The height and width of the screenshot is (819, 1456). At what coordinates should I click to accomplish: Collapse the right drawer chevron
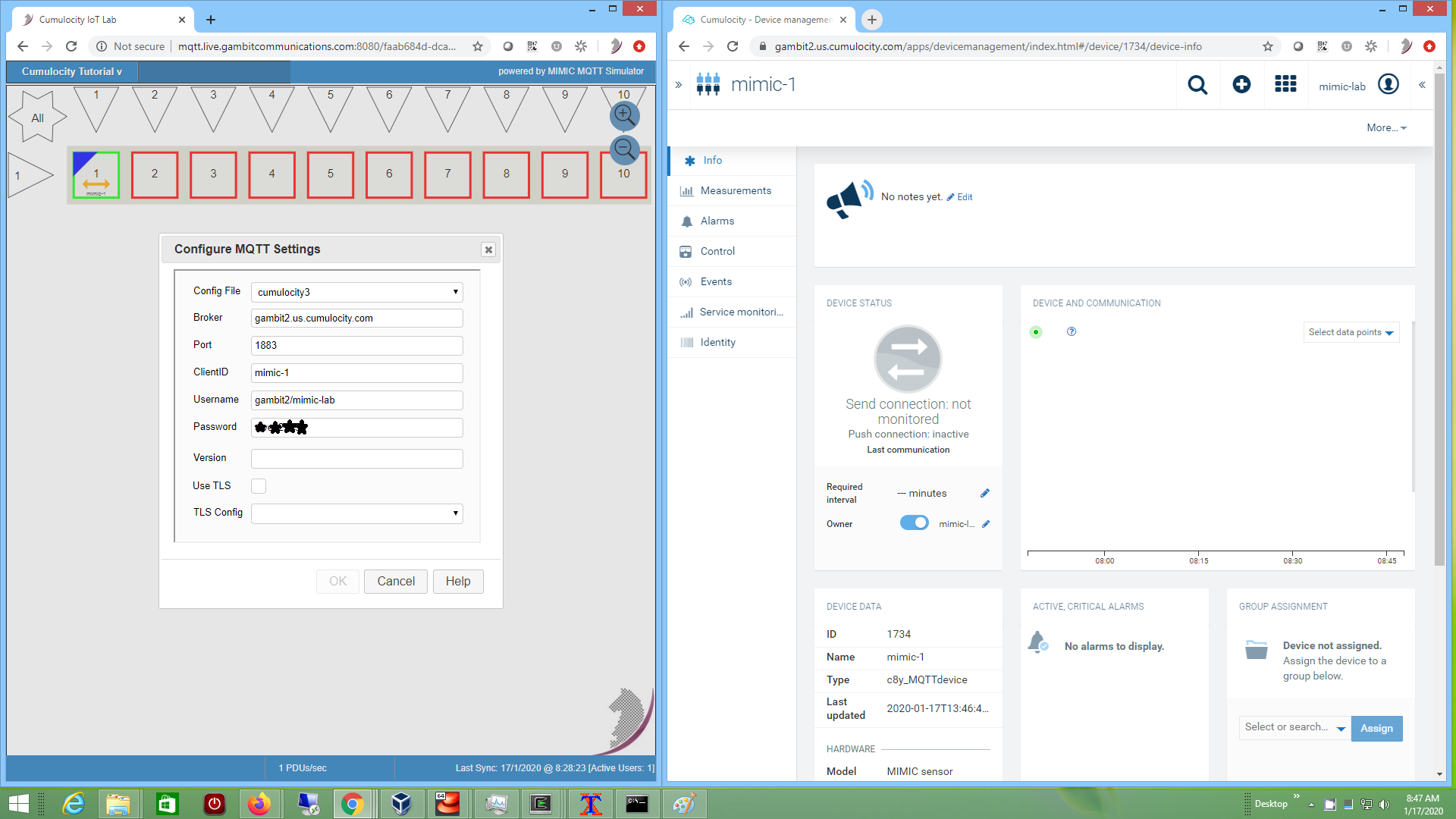pos(1422,85)
